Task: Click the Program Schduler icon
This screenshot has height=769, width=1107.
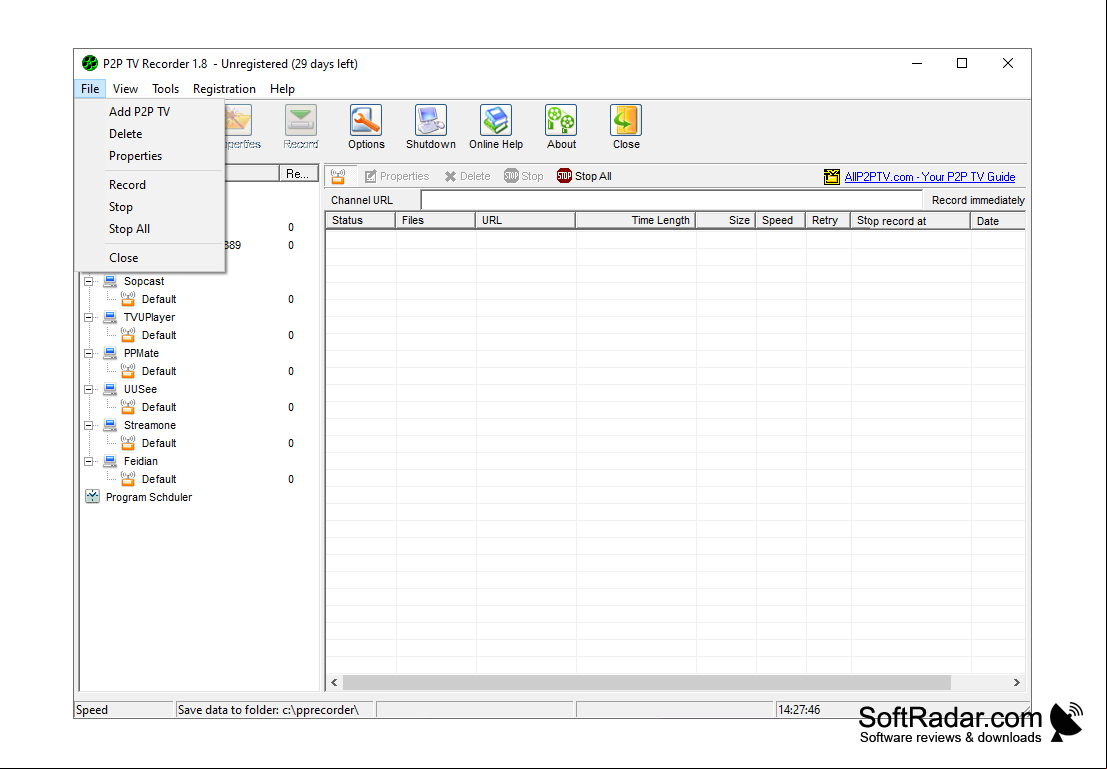Action: pos(92,496)
